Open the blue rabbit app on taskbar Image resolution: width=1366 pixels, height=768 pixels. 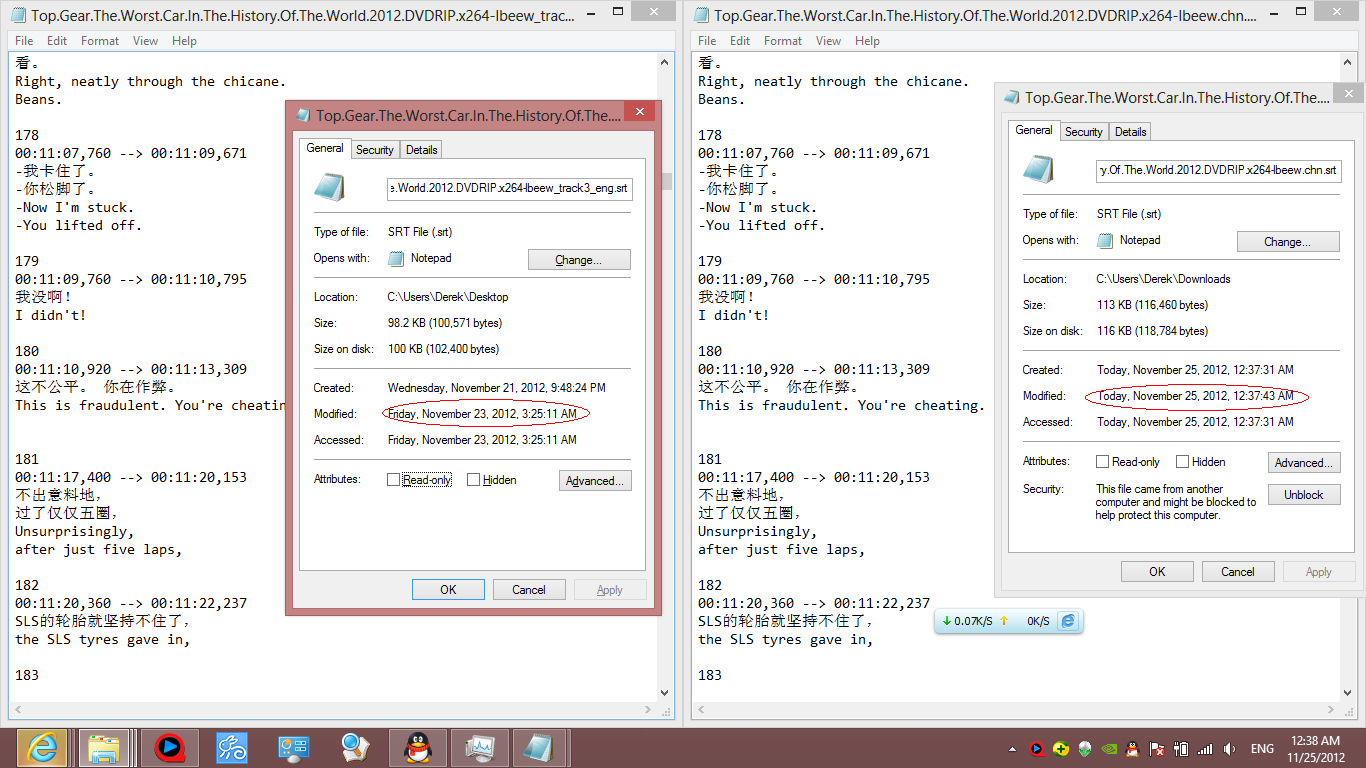click(x=231, y=747)
